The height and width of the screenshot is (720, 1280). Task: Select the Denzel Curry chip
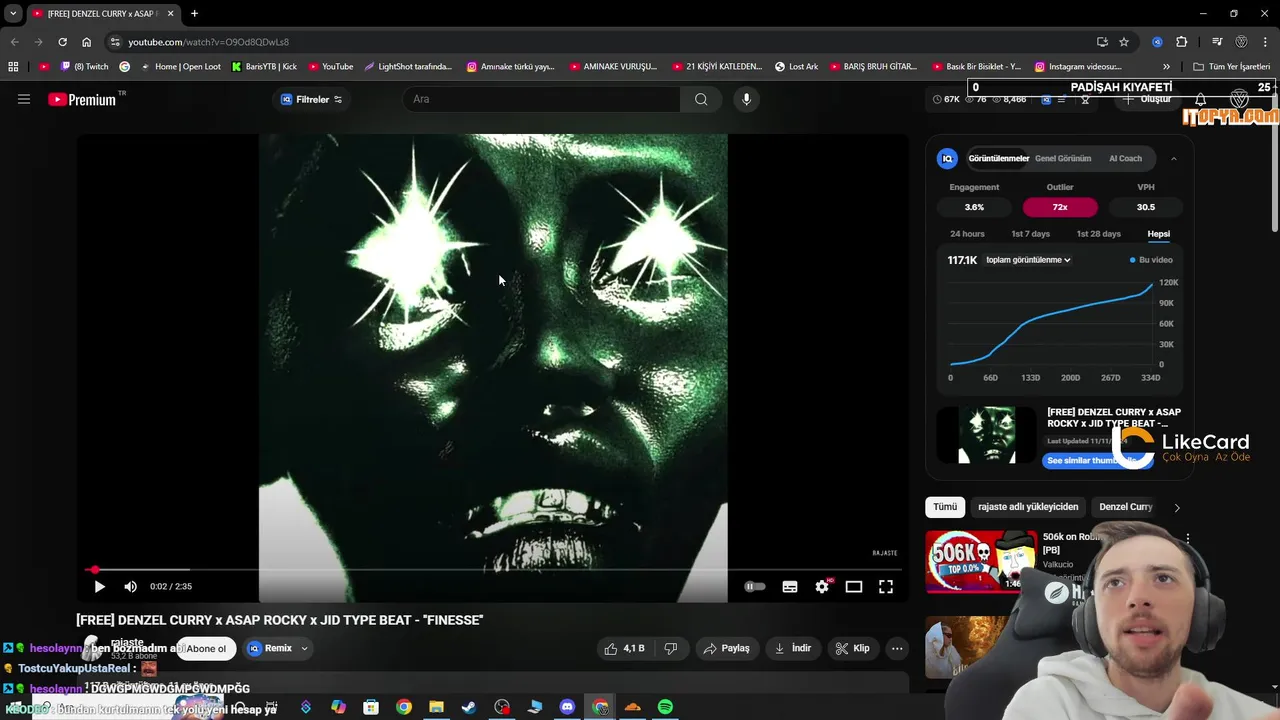1126,507
